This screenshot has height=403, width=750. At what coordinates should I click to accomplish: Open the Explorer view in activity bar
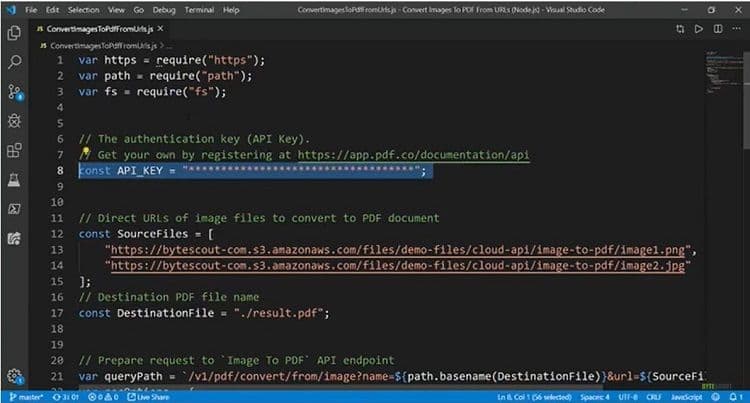point(14,32)
